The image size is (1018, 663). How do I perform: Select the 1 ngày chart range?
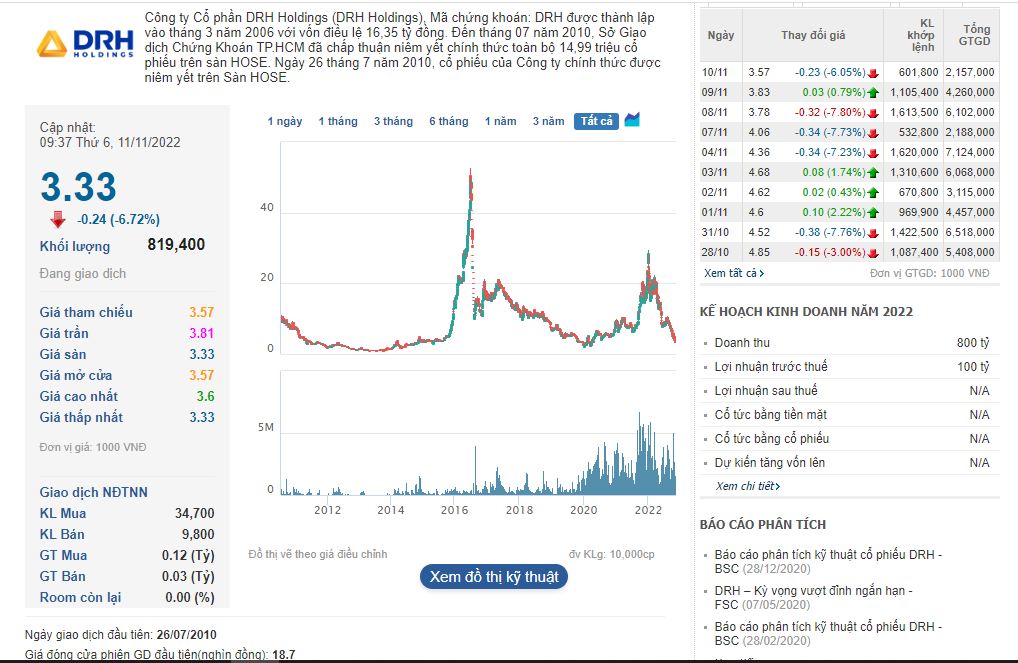[285, 121]
